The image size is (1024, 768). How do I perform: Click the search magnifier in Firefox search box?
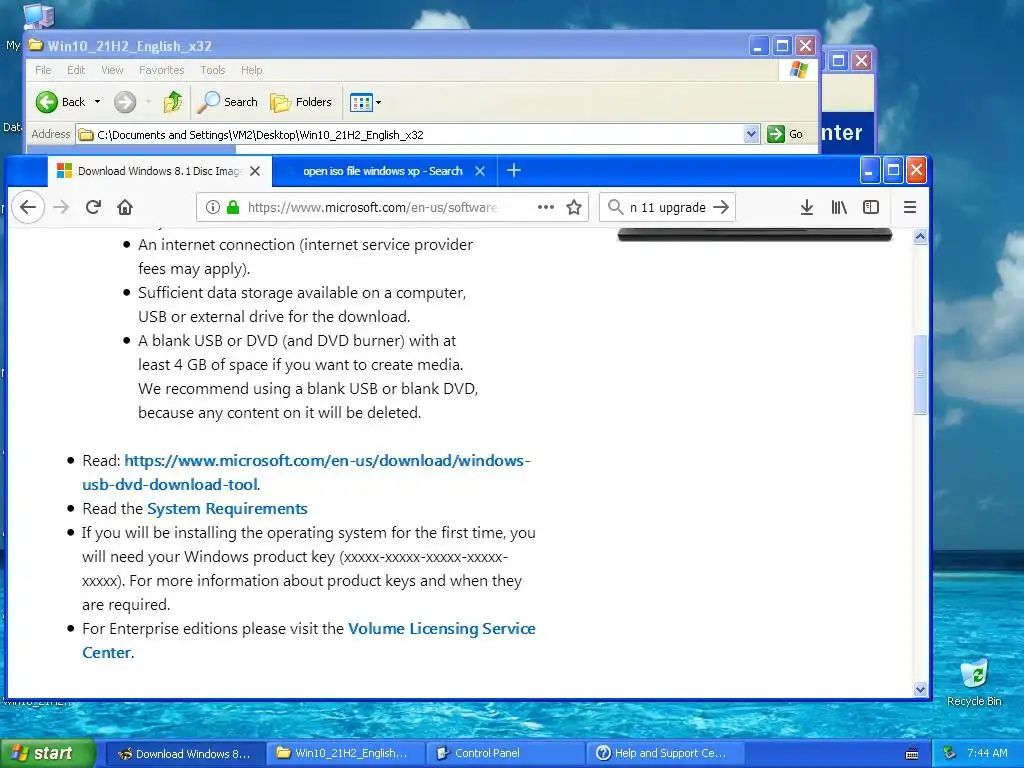pyautogui.click(x=615, y=207)
